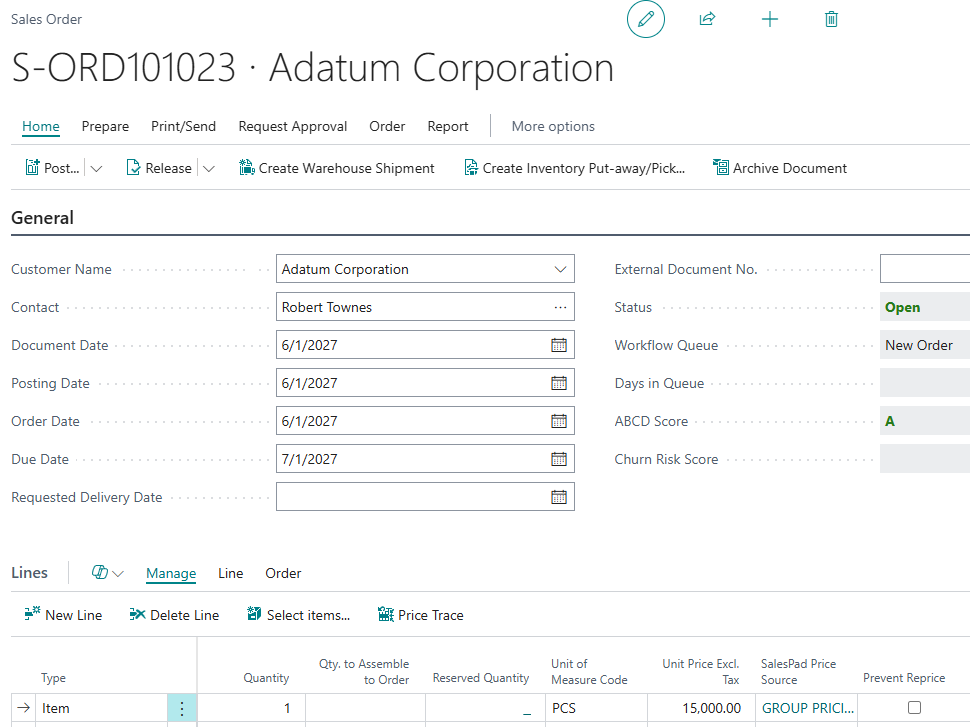970x727 pixels.
Task: Open row options menu for Item line
Action: tap(182, 708)
